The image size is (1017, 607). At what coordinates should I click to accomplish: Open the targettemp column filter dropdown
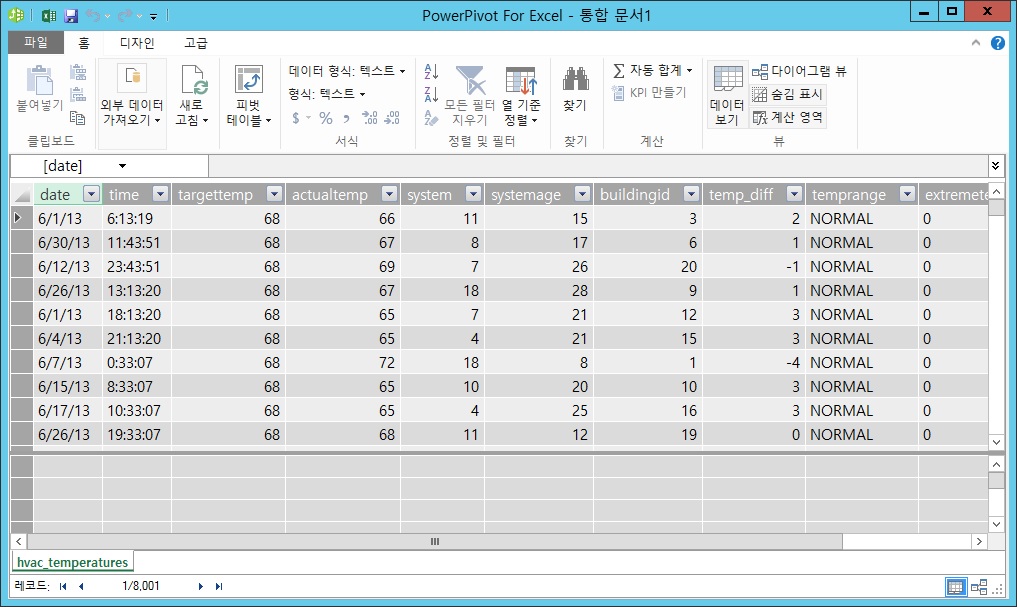tap(274, 194)
